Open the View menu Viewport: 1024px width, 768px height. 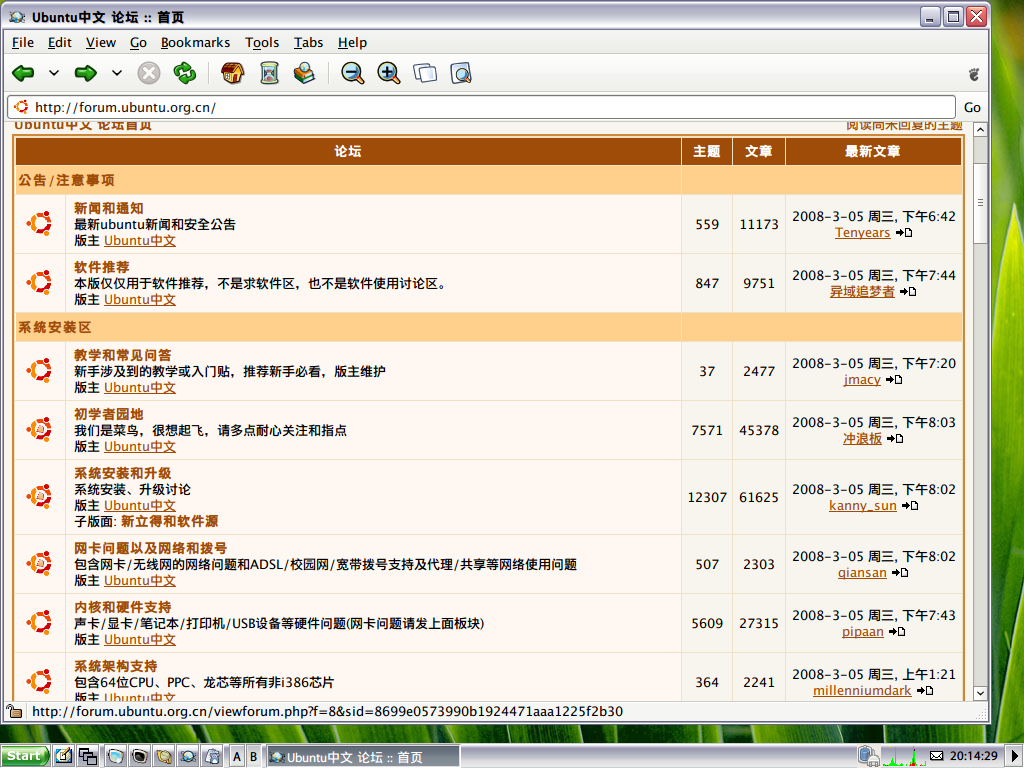[101, 42]
